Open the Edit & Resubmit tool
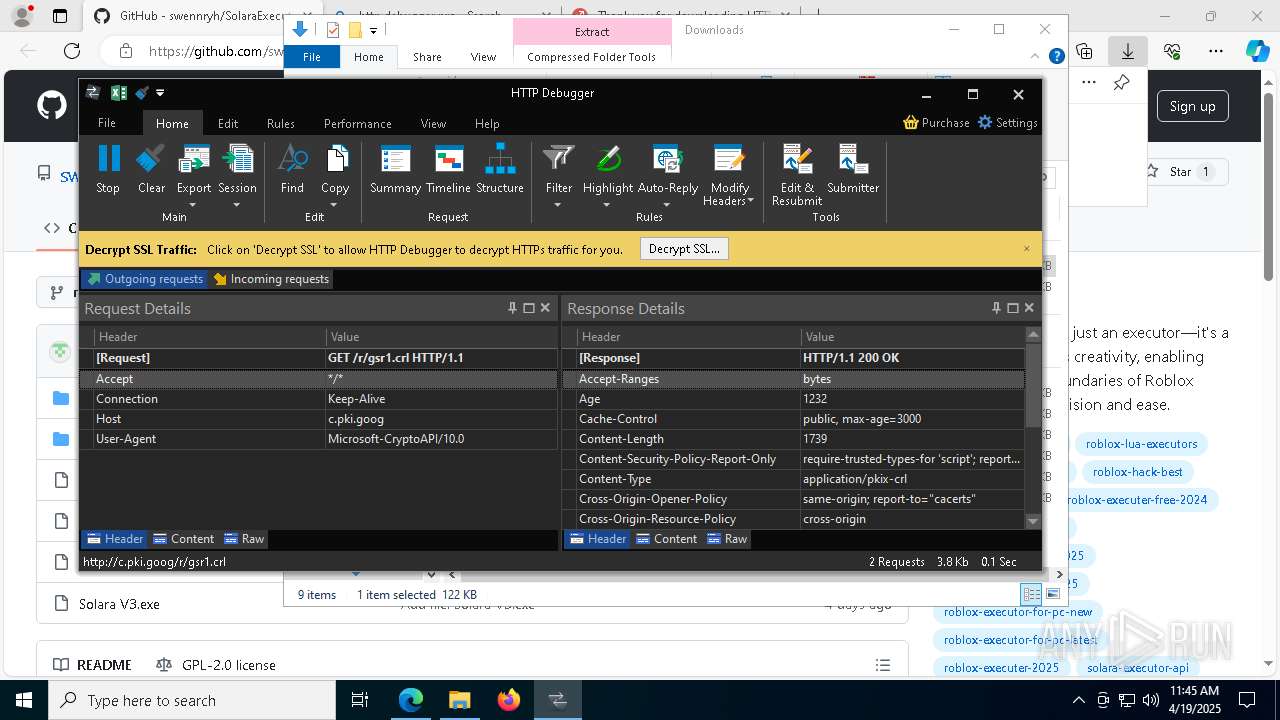1280x720 pixels. coord(796,174)
